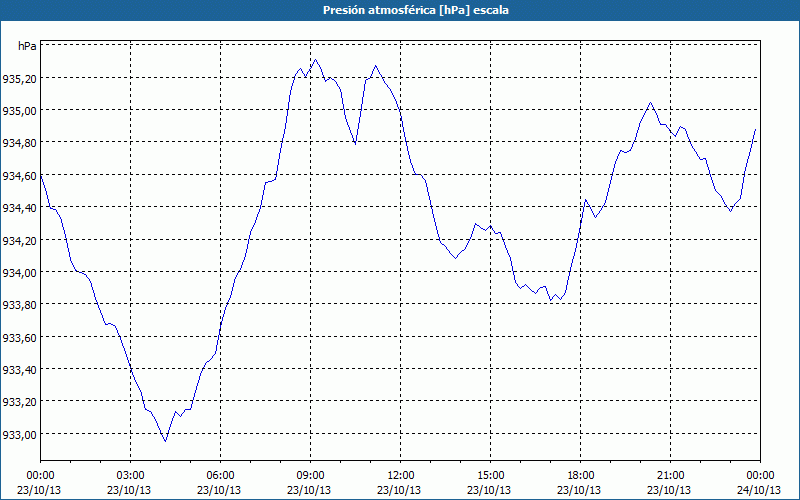Image resolution: width=800 pixels, height=500 pixels.
Task: Click the 18:00 time axis label
Action: tap(581, 475)
